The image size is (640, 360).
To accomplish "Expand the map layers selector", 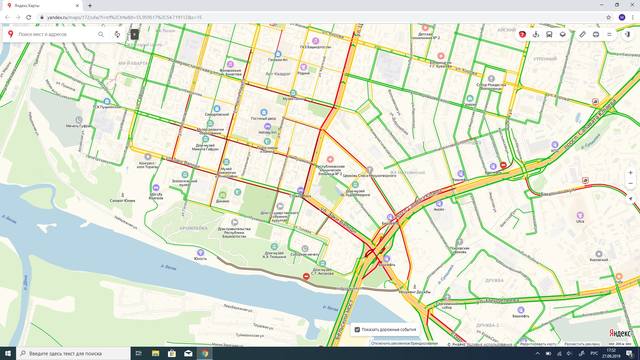I will (563, 35).
